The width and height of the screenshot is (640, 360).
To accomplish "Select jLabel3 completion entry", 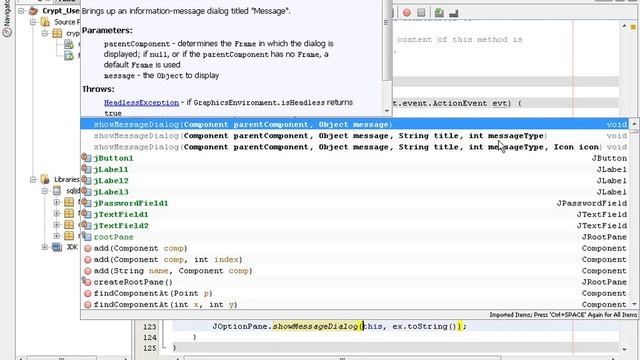I will [354, 192].
